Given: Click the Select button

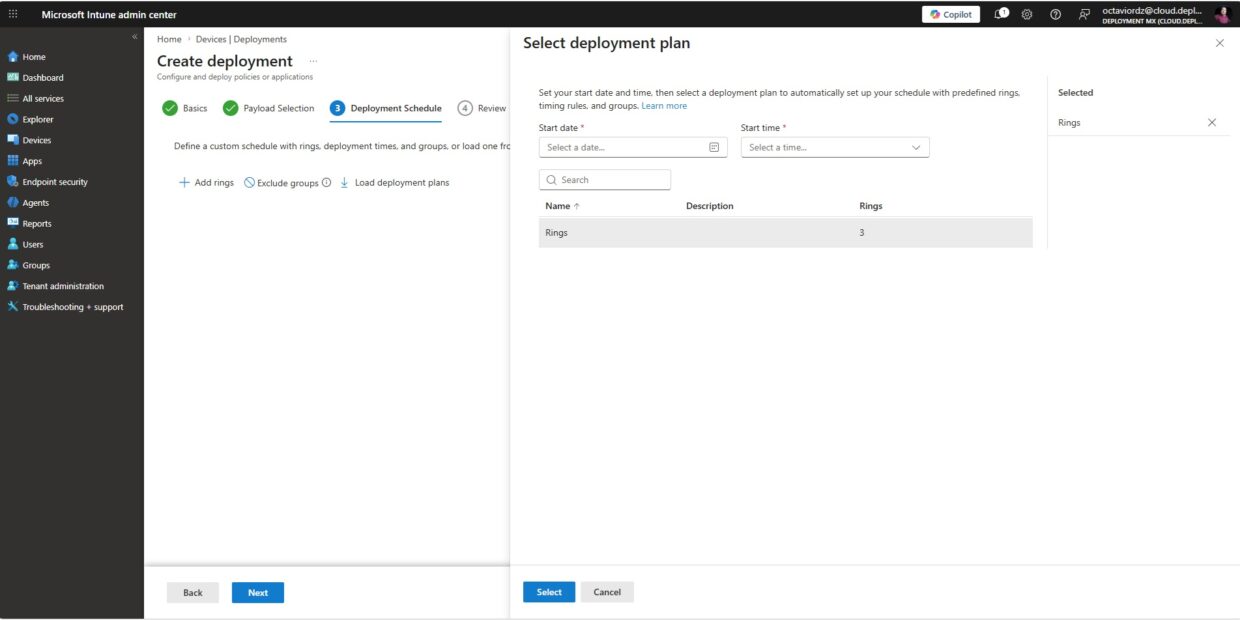Looking at the screenshot, I should (x=549, y=592).
